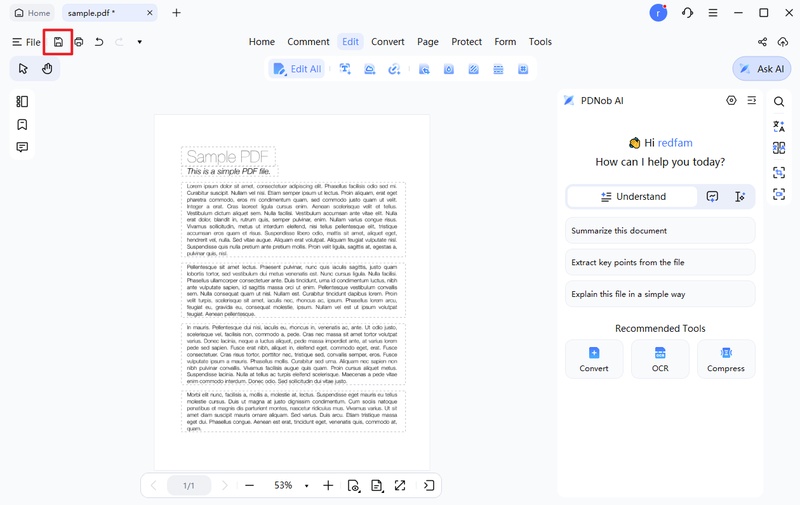Click the Crop page tool icon
The height and width of the screenshot is (505, 800).
pyautogui.click(x=424, y=69)
